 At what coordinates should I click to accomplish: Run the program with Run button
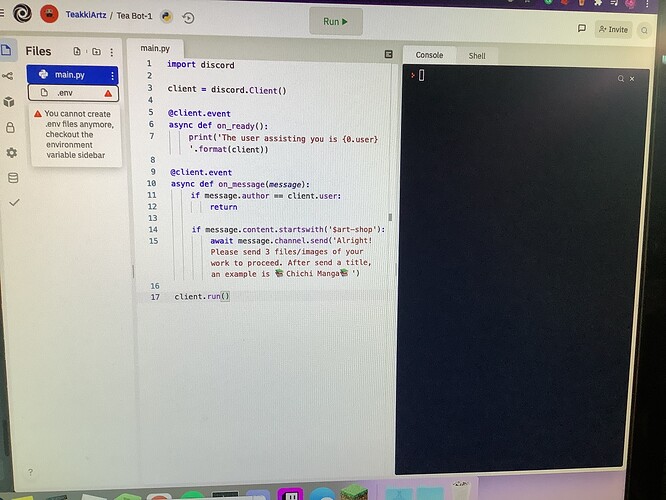[x=336, y=21]
